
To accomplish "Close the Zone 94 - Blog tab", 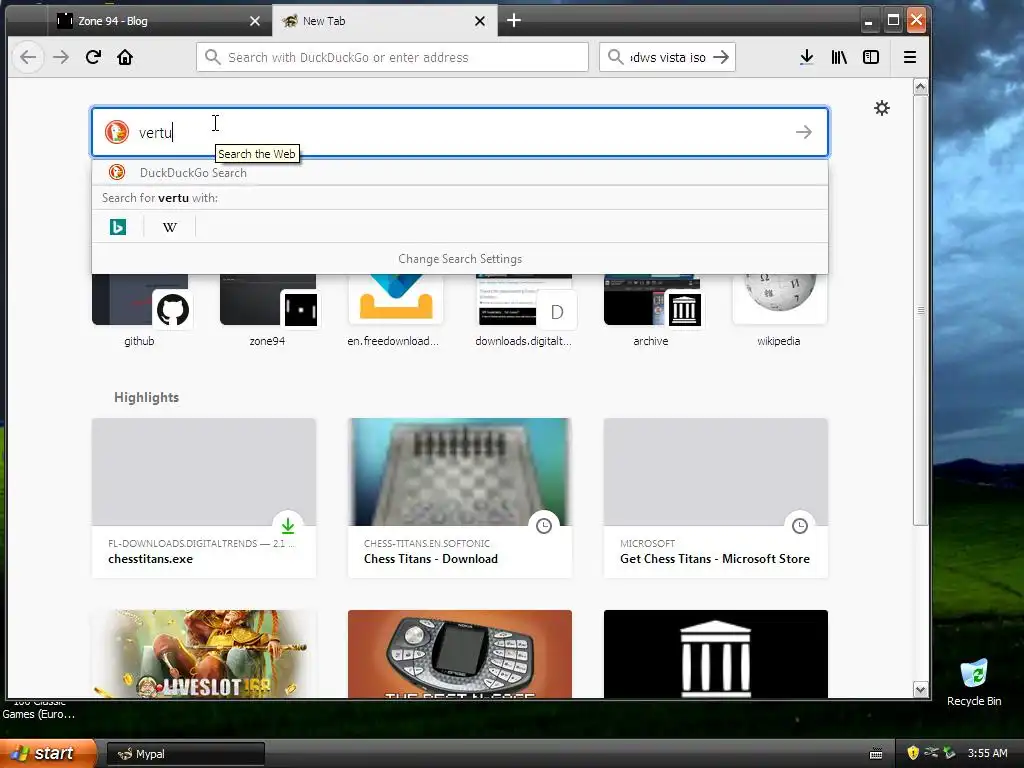I will click(x=255, y=21).
